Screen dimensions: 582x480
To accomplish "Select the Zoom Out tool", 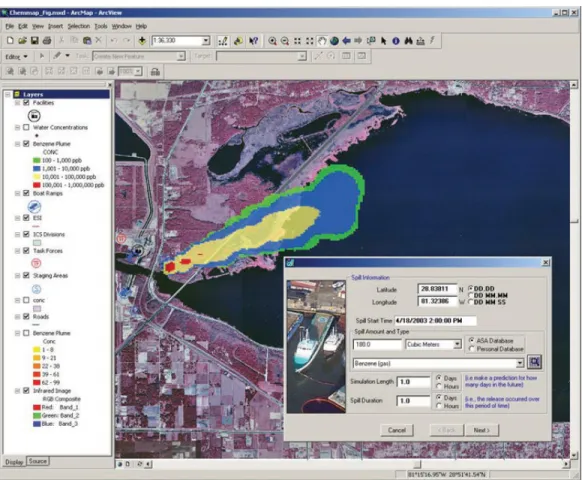I will [x=285, y=41].
